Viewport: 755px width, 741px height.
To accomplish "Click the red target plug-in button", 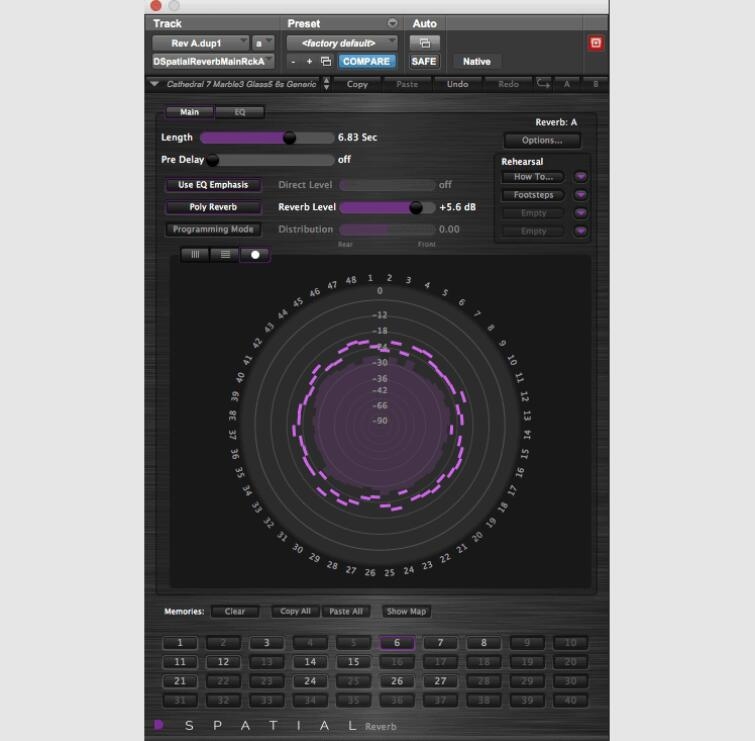I will pos(596,43).
